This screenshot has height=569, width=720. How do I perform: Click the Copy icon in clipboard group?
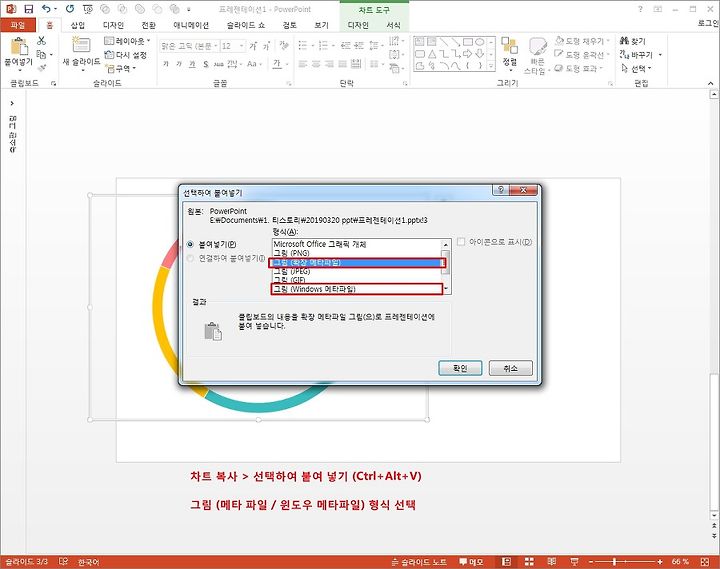41,55
